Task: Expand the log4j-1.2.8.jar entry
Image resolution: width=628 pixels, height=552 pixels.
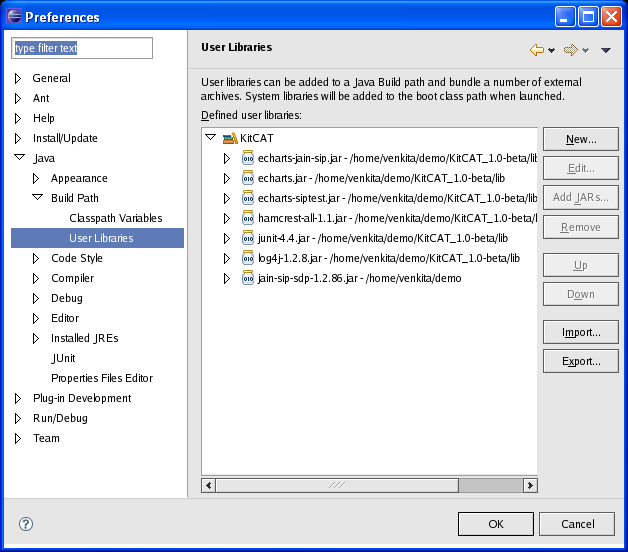Action: [x=227, y=258]
